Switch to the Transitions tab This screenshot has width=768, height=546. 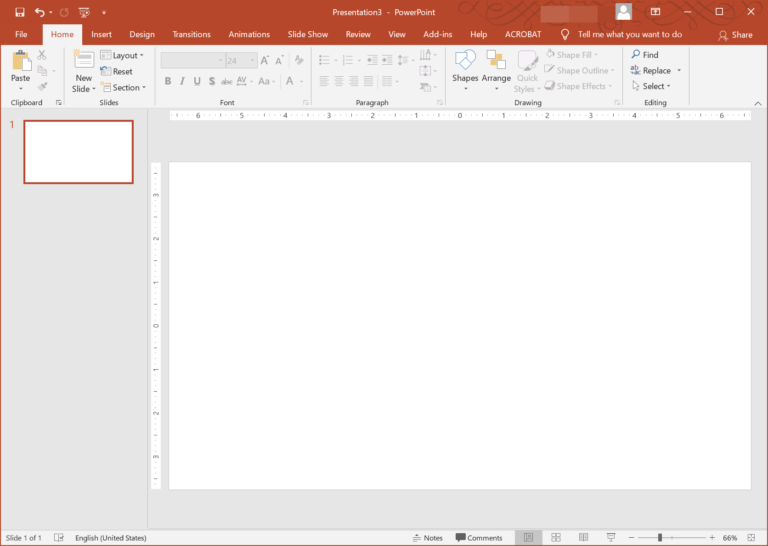click(191, 34)
